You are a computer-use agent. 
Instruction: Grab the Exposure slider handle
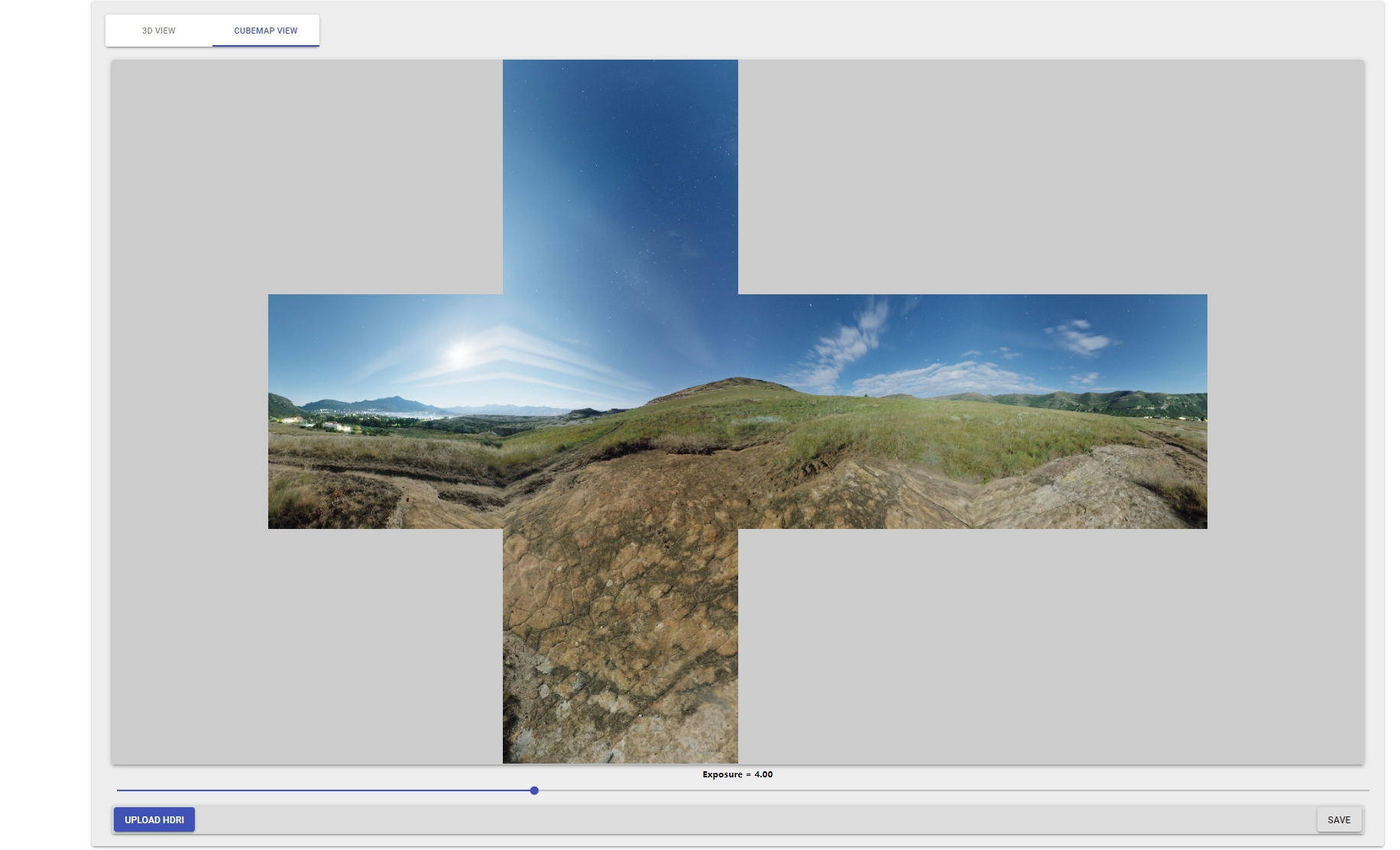tap(534, 790)
